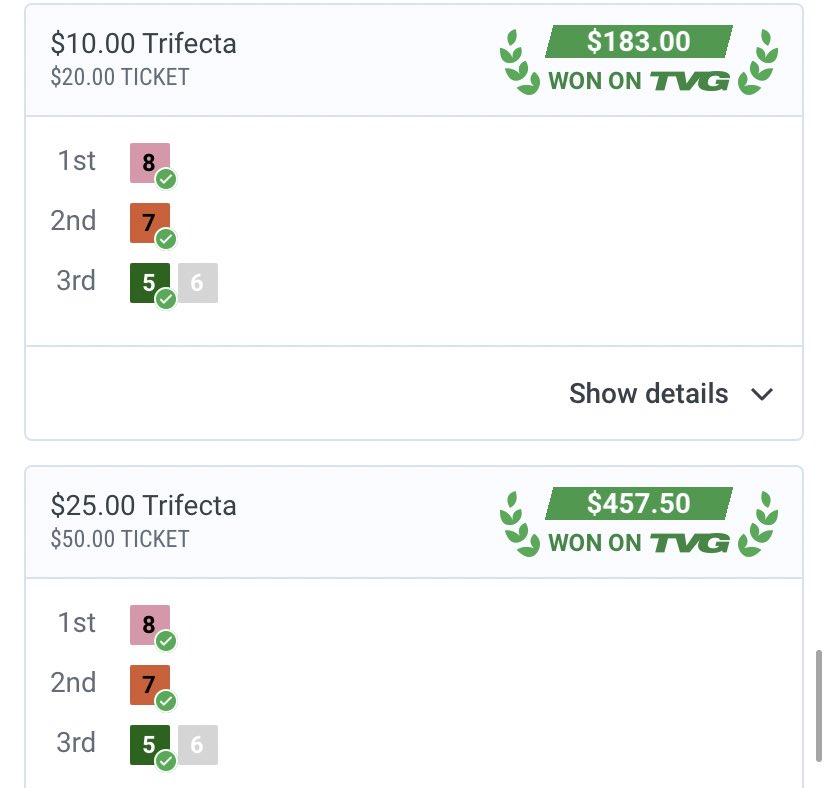828x788 pixels.
Task: Click the TVG logo on the $457.50 win
Action: coord(692,543)
